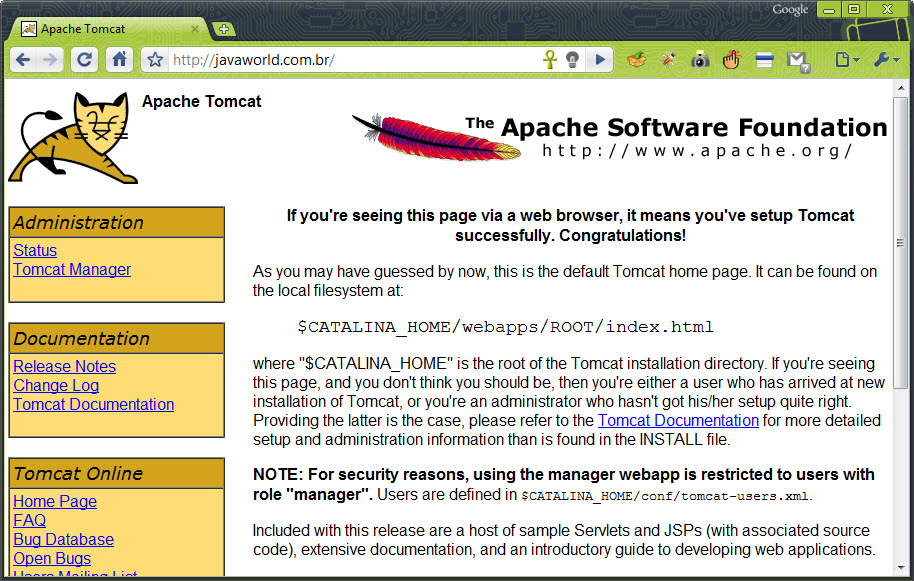914x581 pixels.
Task: Open the Bug Database link
Action: tap(64, 540)
